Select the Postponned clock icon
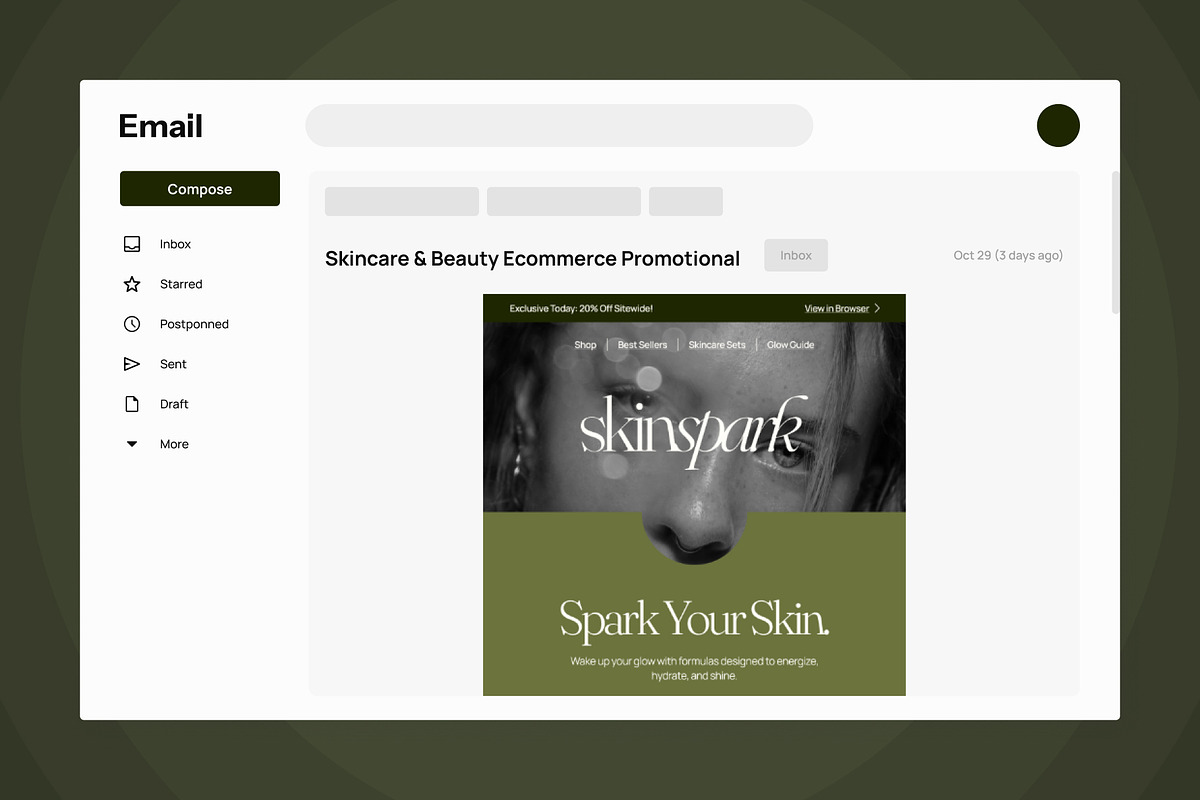The width and height of the screenshot is (1200, 800). (x=132, y=324)
